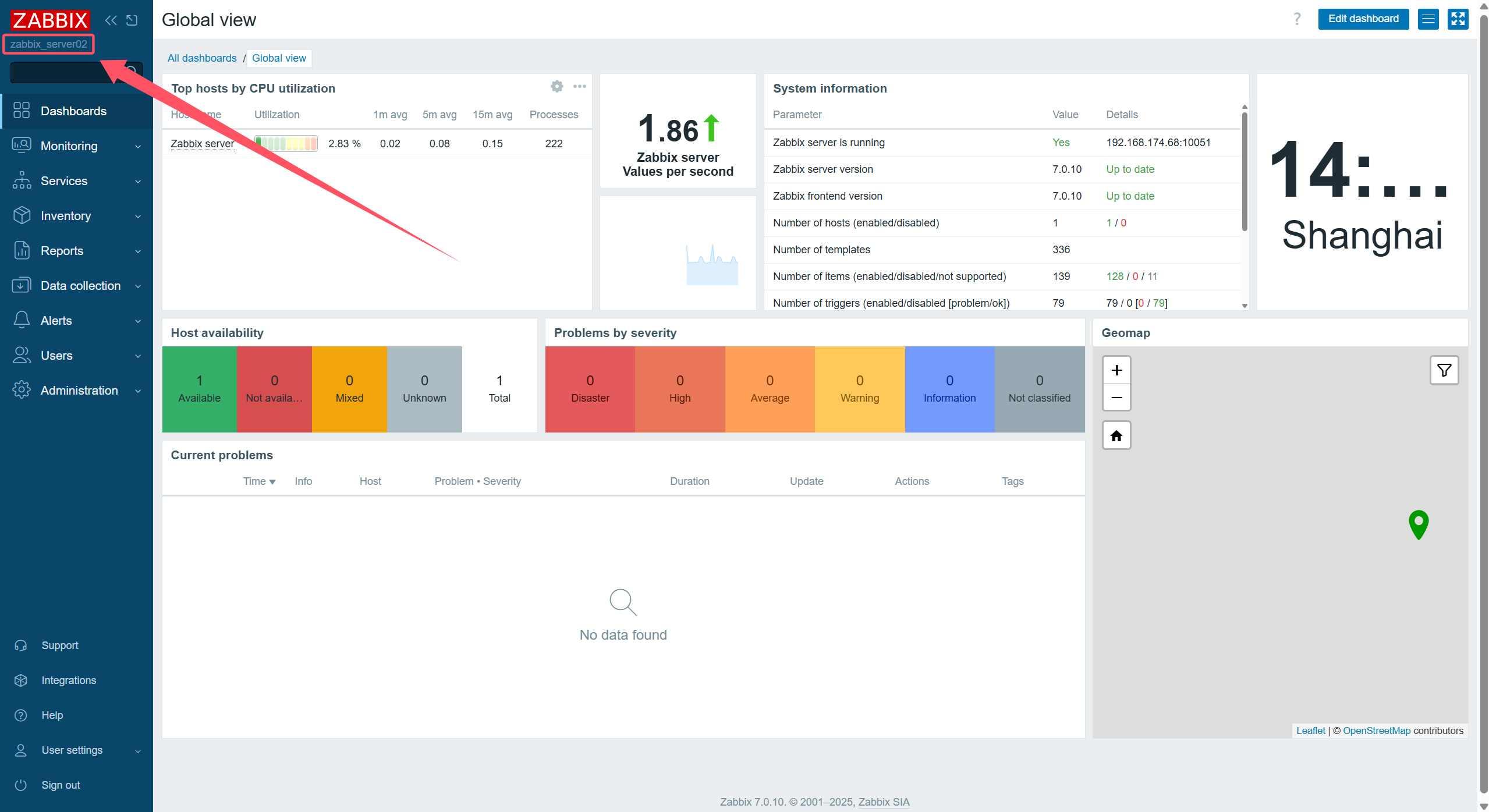Click the Services hierarchy icon

(22, 180)
